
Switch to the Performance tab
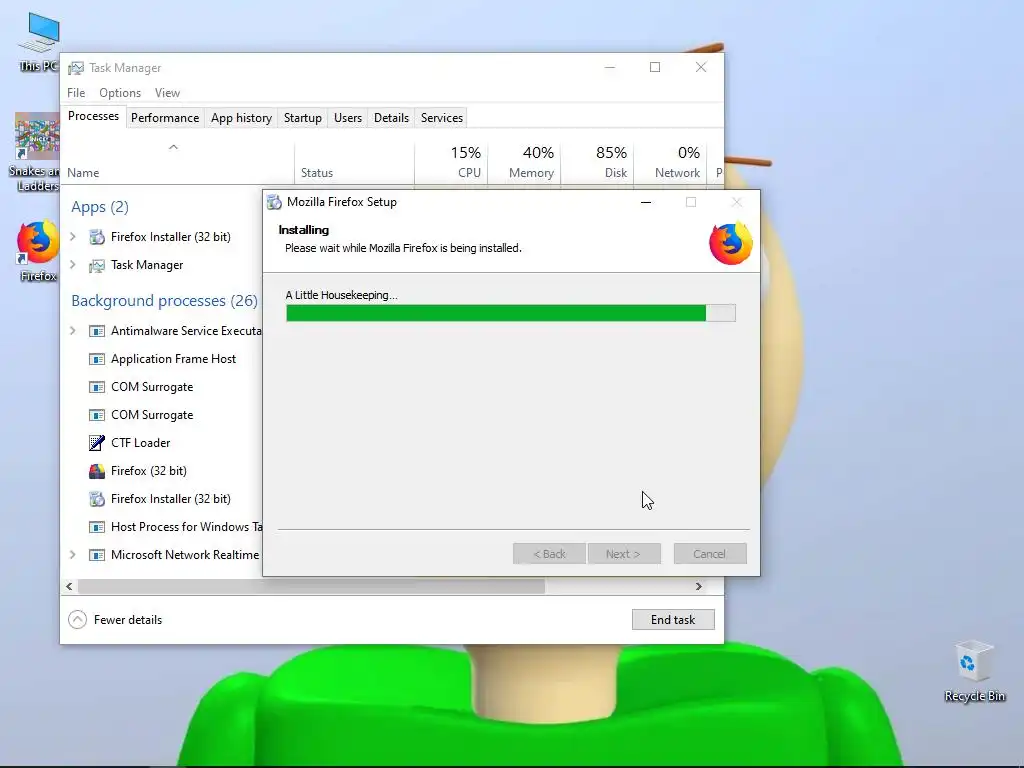coord(165,118)
